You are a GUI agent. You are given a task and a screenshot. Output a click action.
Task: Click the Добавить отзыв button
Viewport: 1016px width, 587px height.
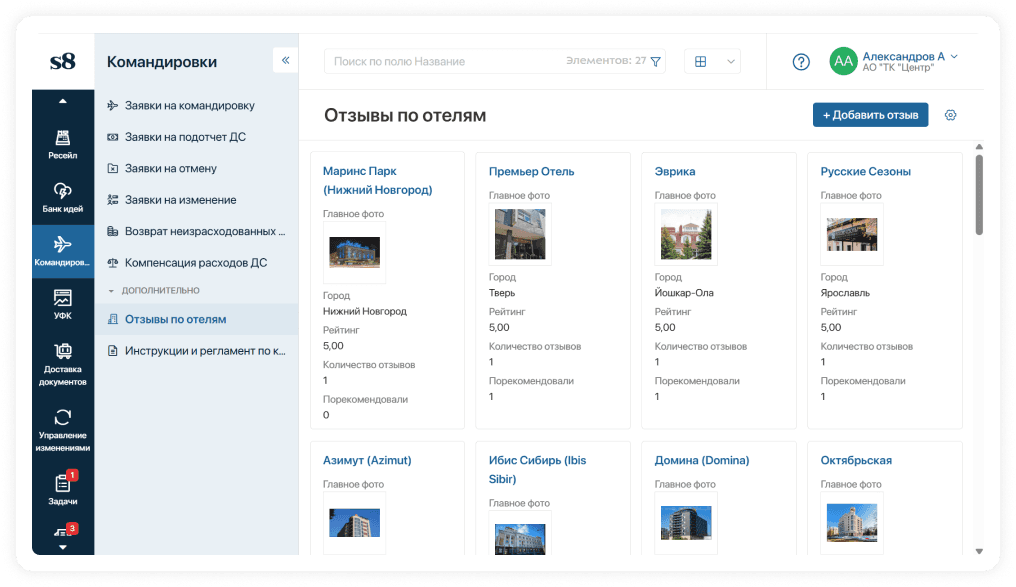pos(870,115)
